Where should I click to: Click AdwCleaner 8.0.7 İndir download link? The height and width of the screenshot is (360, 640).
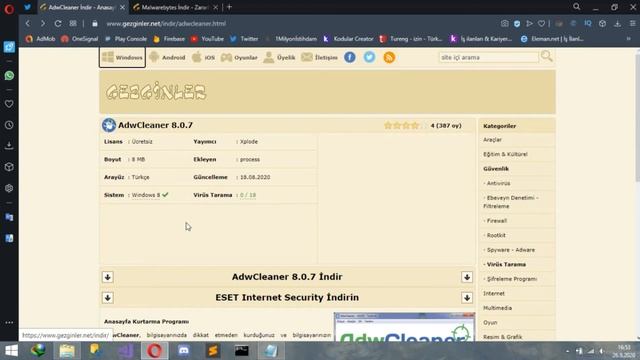click(x=287, y=277)
